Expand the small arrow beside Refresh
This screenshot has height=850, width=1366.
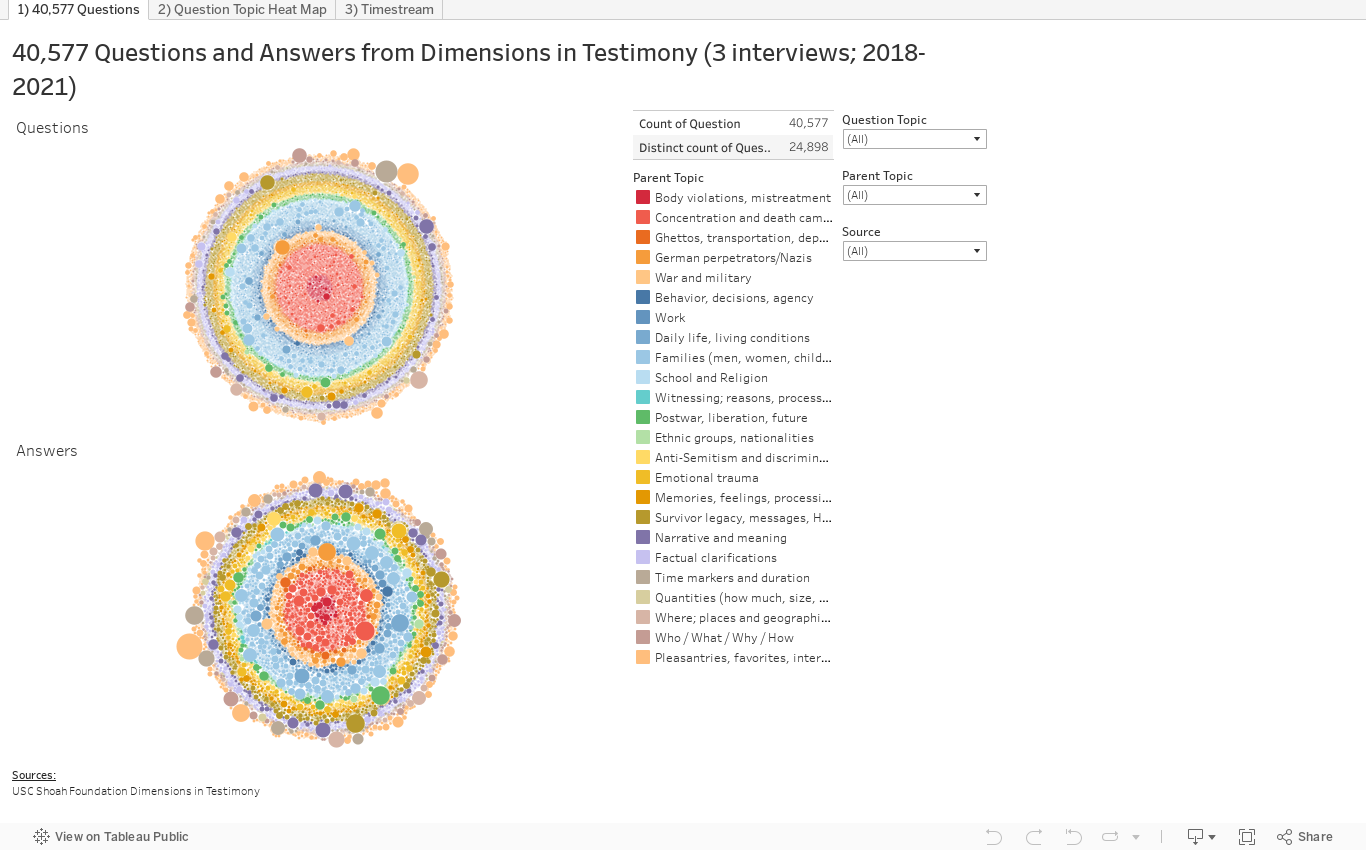tap(1136, 837)
